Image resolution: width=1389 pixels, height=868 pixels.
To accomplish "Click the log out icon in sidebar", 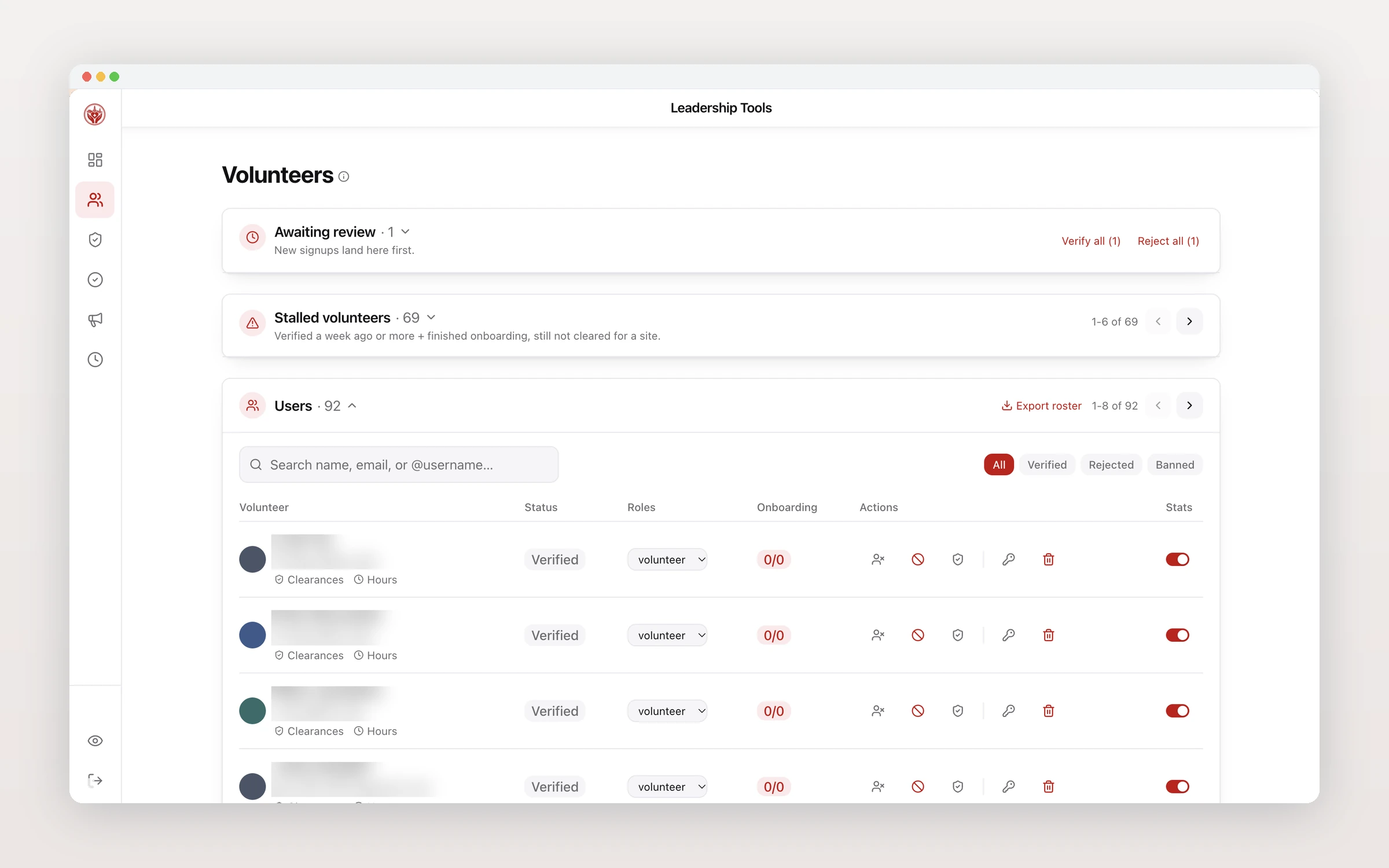I will (95, 780).
